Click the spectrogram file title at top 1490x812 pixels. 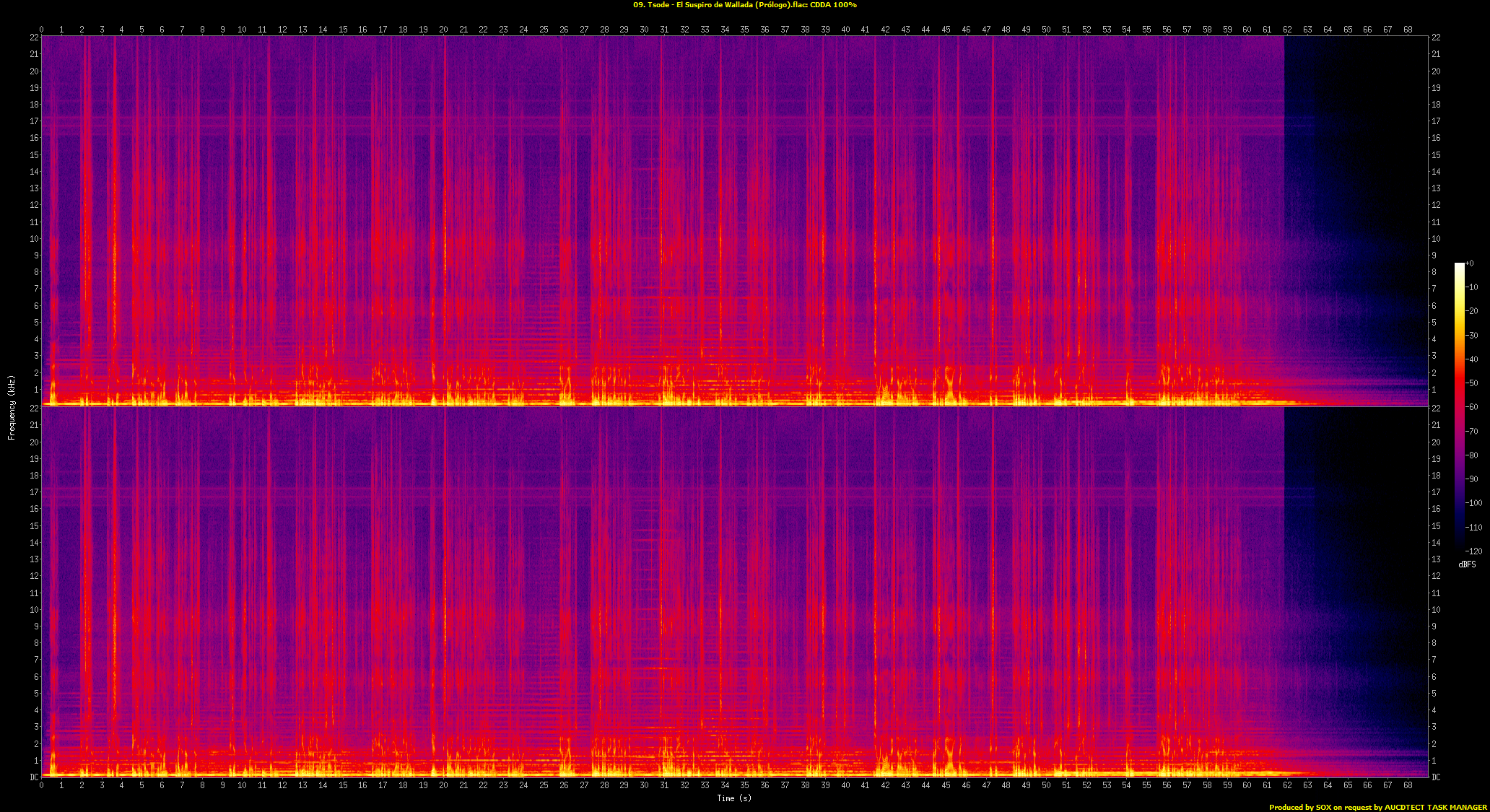pyautogui.click(x=744, y=5)
